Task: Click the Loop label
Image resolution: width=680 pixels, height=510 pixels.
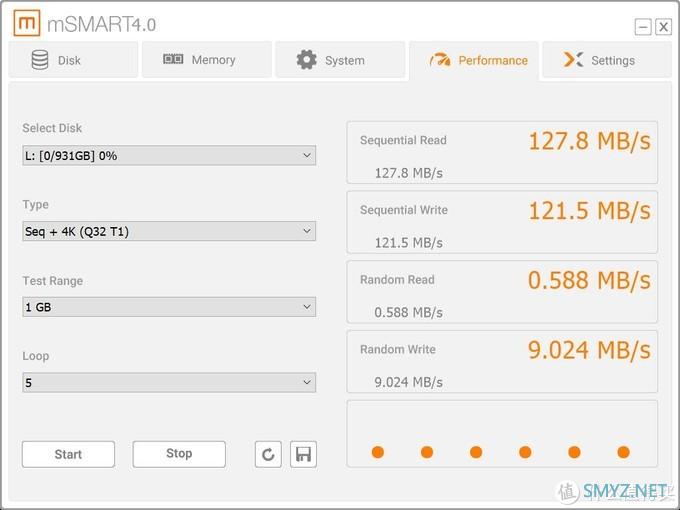Action: [36, 356]
